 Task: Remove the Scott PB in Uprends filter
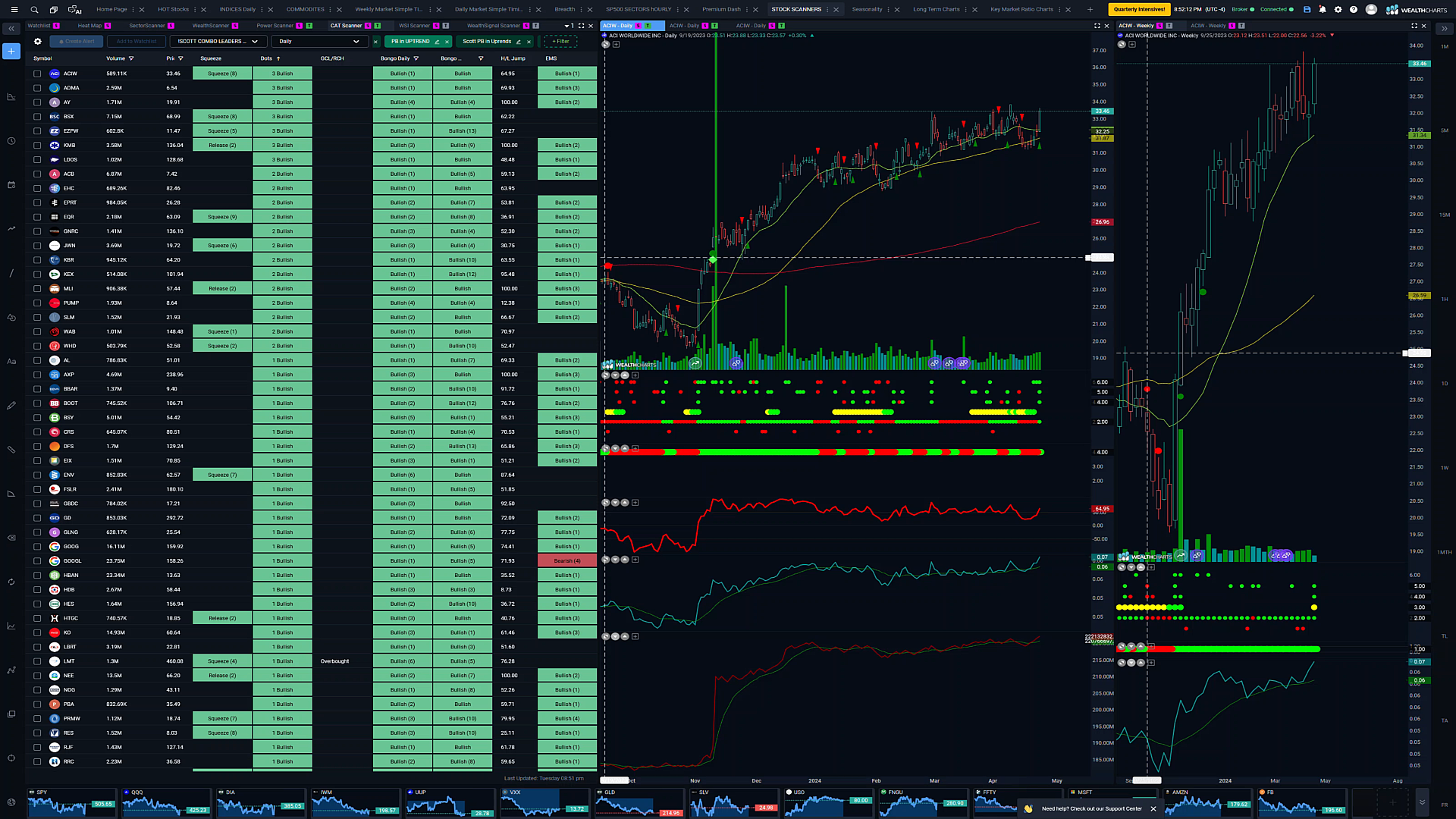pyautogui.click(x=529, y=42)
